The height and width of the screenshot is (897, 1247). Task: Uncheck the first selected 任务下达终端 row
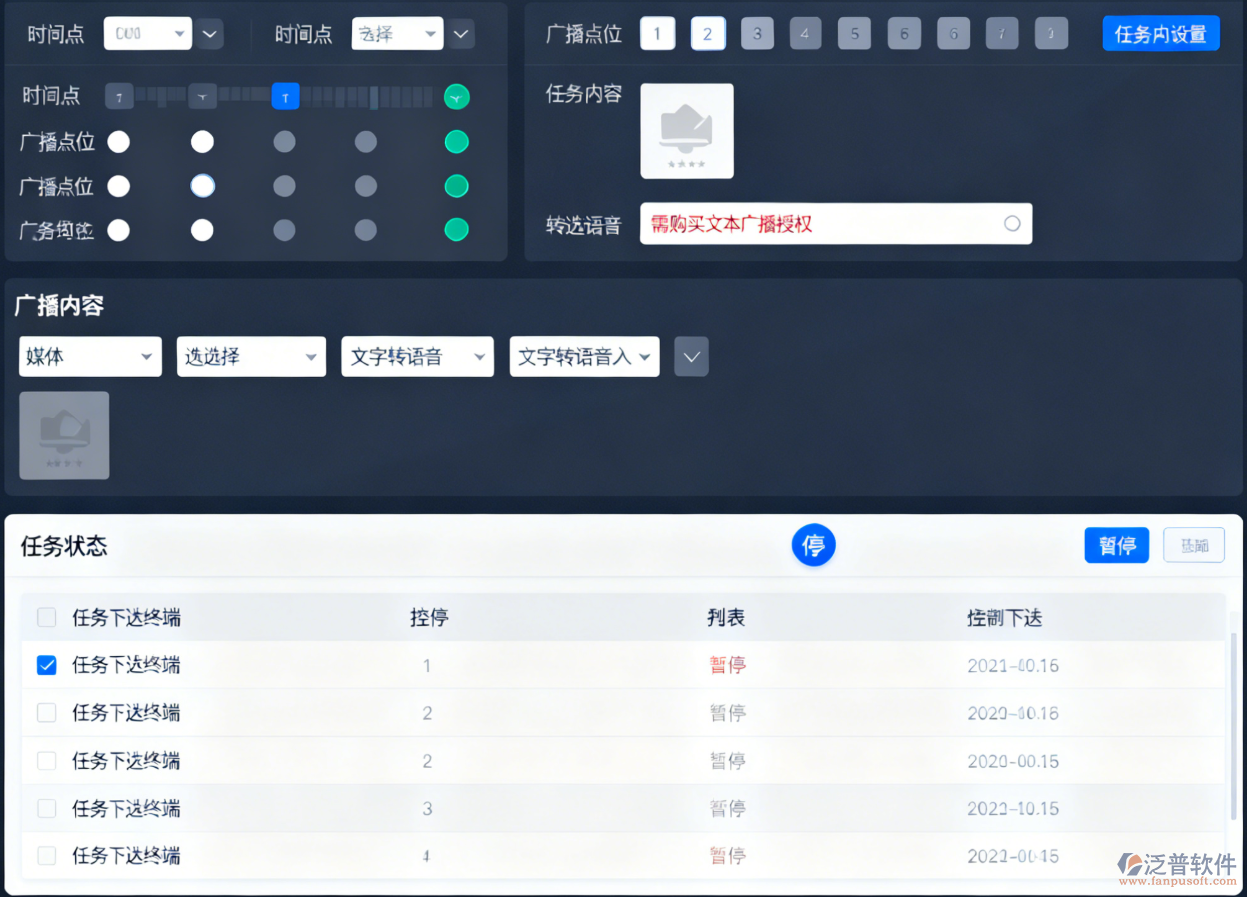(x=46, y=665)
